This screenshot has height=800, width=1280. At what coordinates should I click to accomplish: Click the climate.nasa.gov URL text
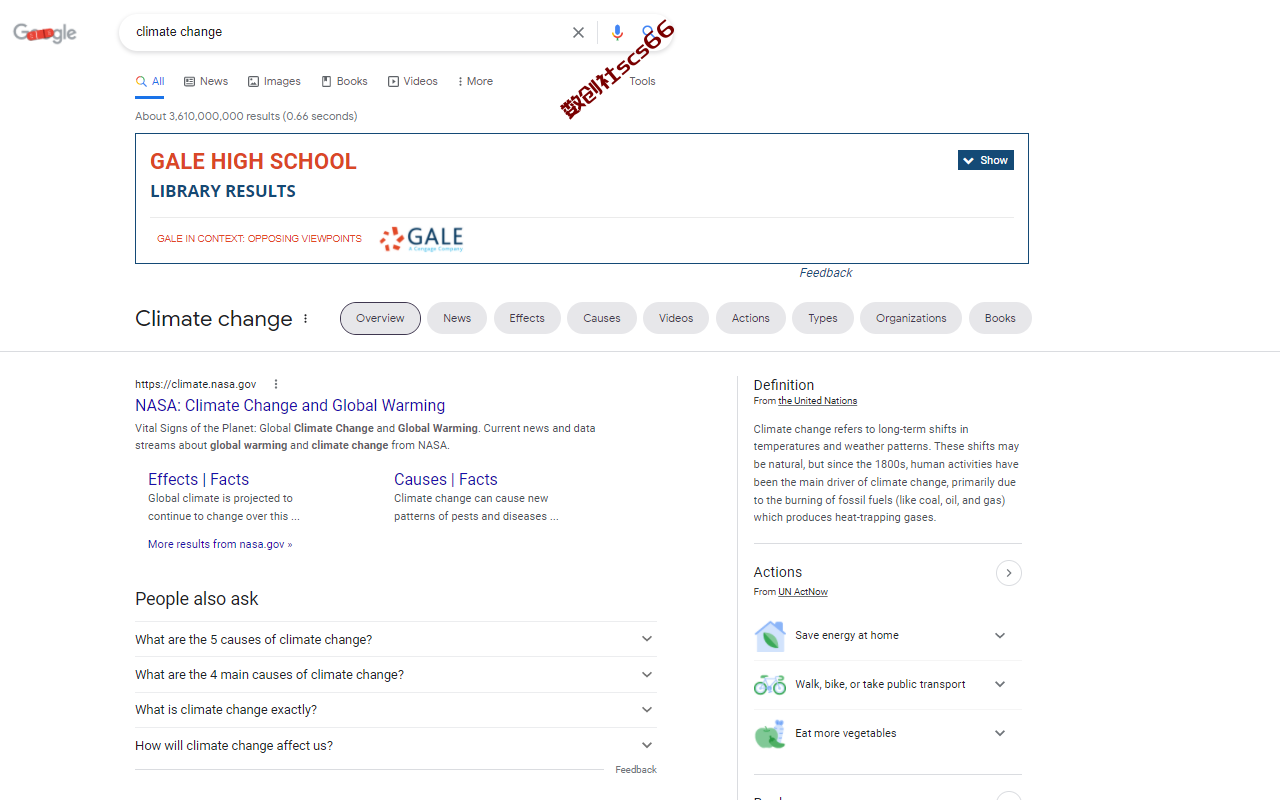pos(196,384)
